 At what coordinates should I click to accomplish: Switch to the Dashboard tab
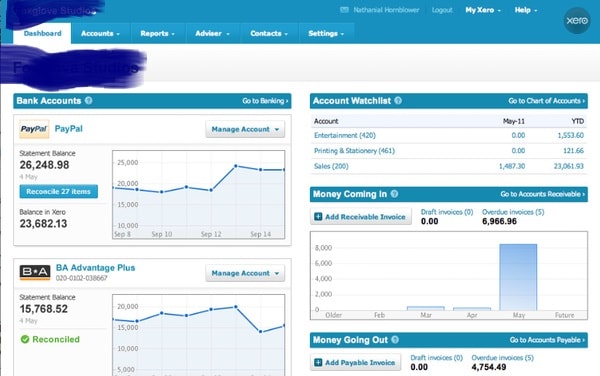[x=42, y=33]
